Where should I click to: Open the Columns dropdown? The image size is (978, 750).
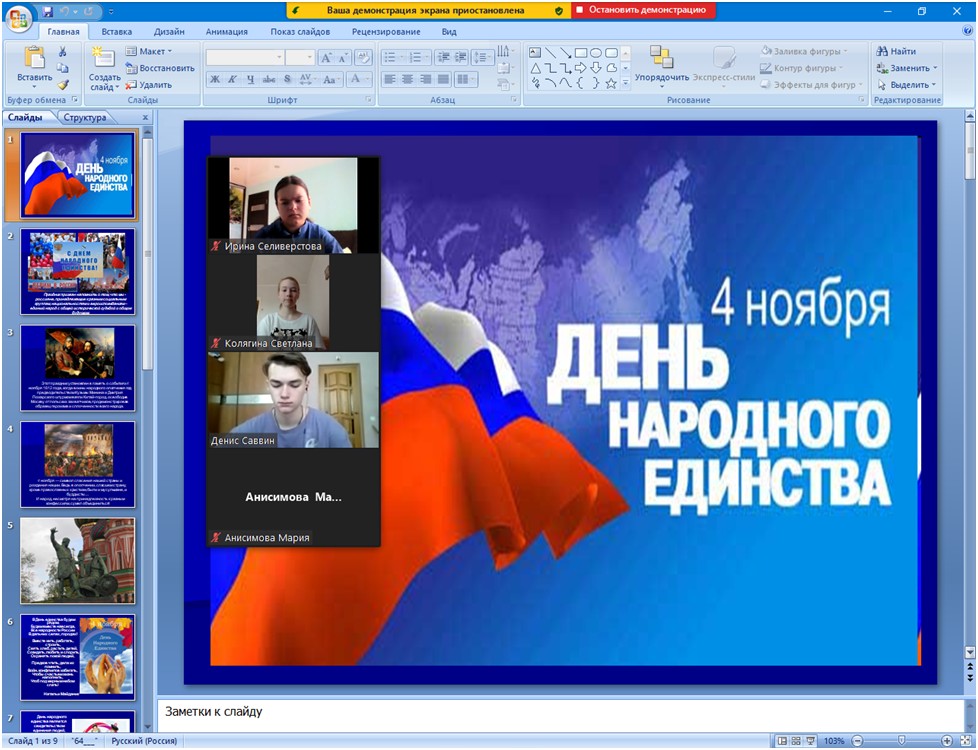[x=465, y=79]
